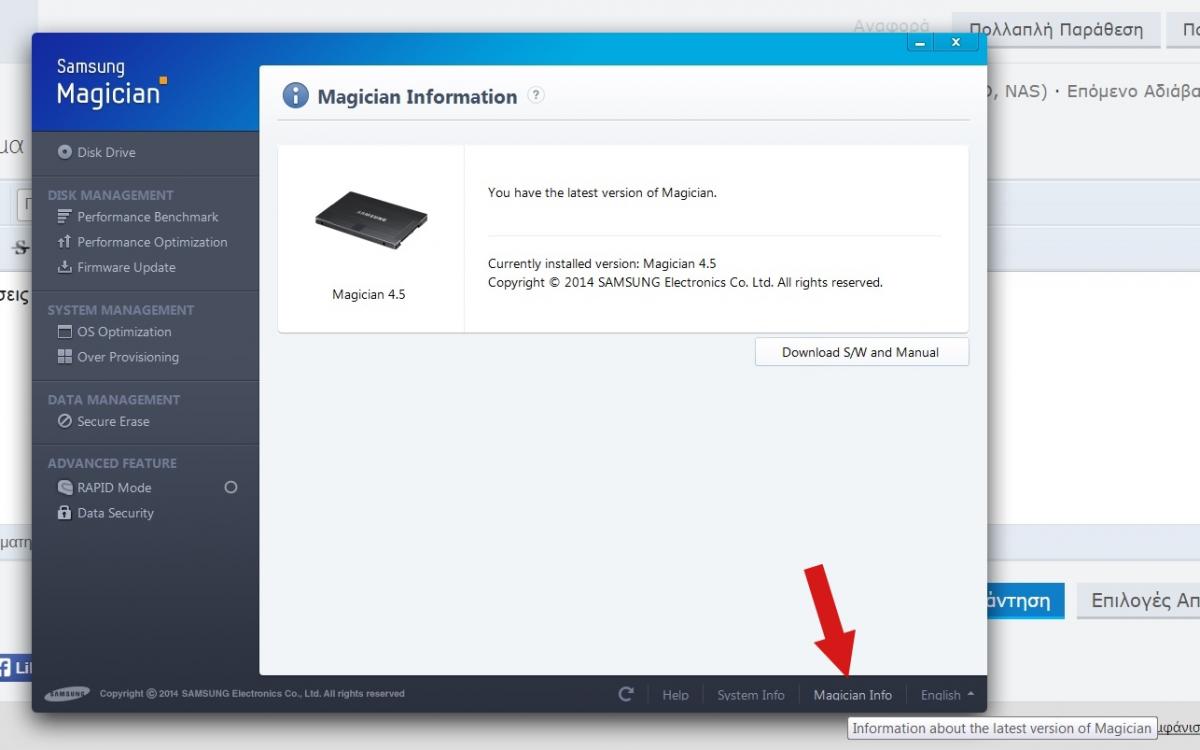Click the 'Magician 4.5' caption under the SSD
The image size is (1200, 750).
point(369,295)
